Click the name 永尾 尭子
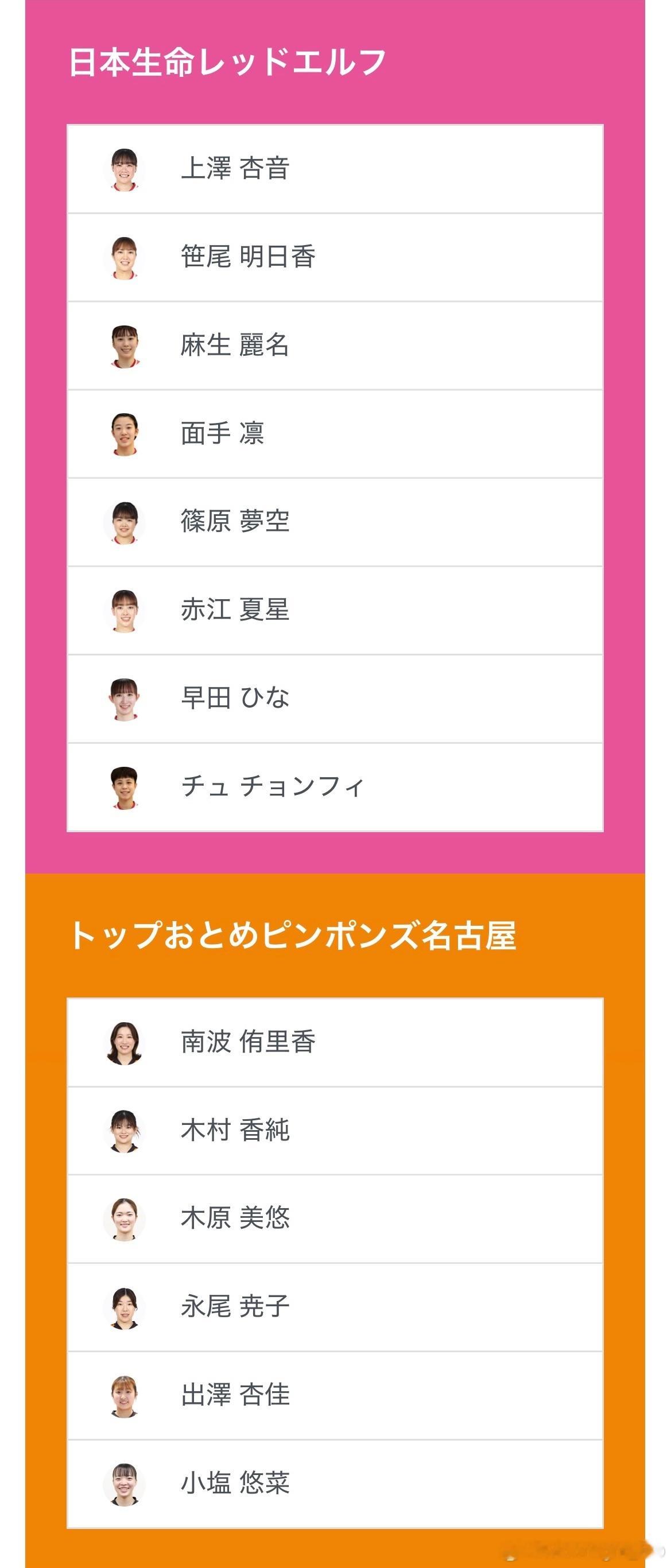The width and height of the screenshot is (671, 1568). tap(235, 1307)
